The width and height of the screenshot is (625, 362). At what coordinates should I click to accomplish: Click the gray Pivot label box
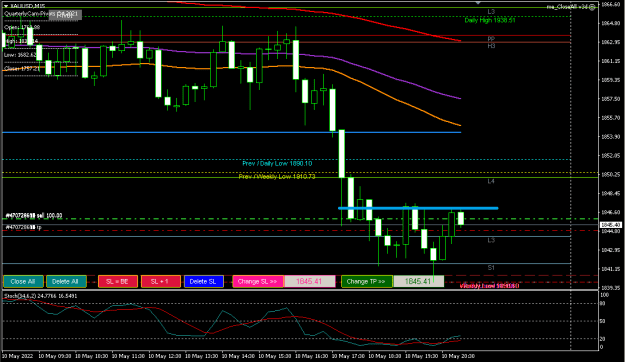point(65,15)
